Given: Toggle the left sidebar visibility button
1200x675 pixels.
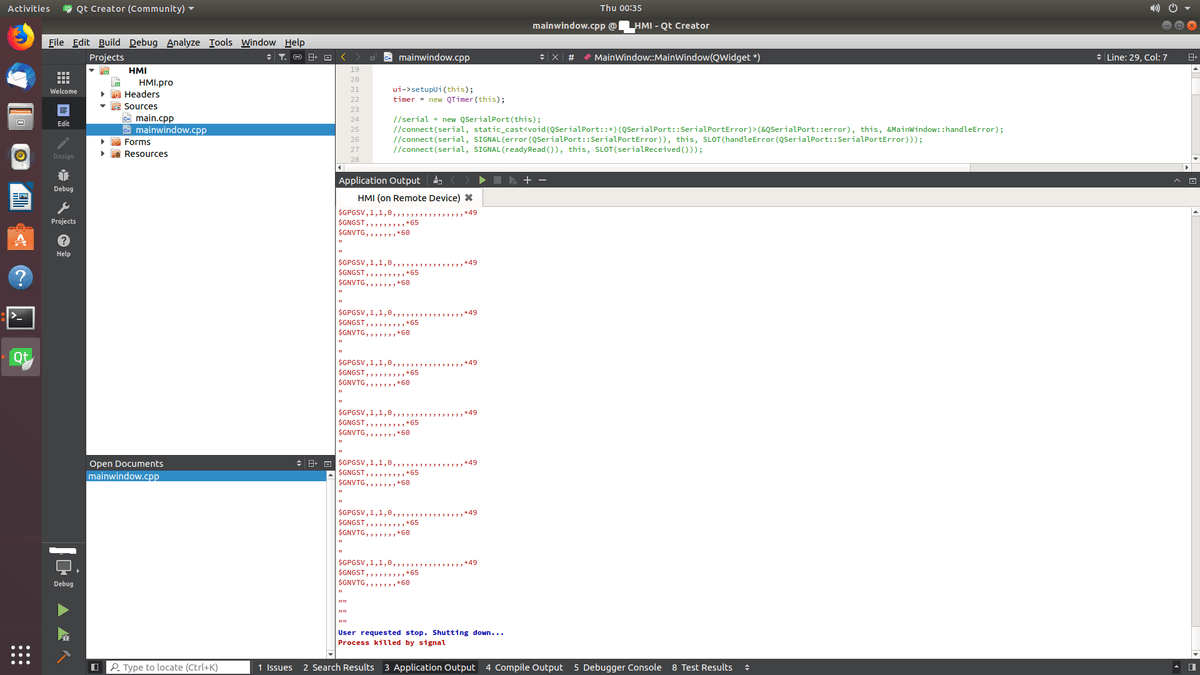Looking at the screenshot, I should pyautogui.click(x=94, y=667).
